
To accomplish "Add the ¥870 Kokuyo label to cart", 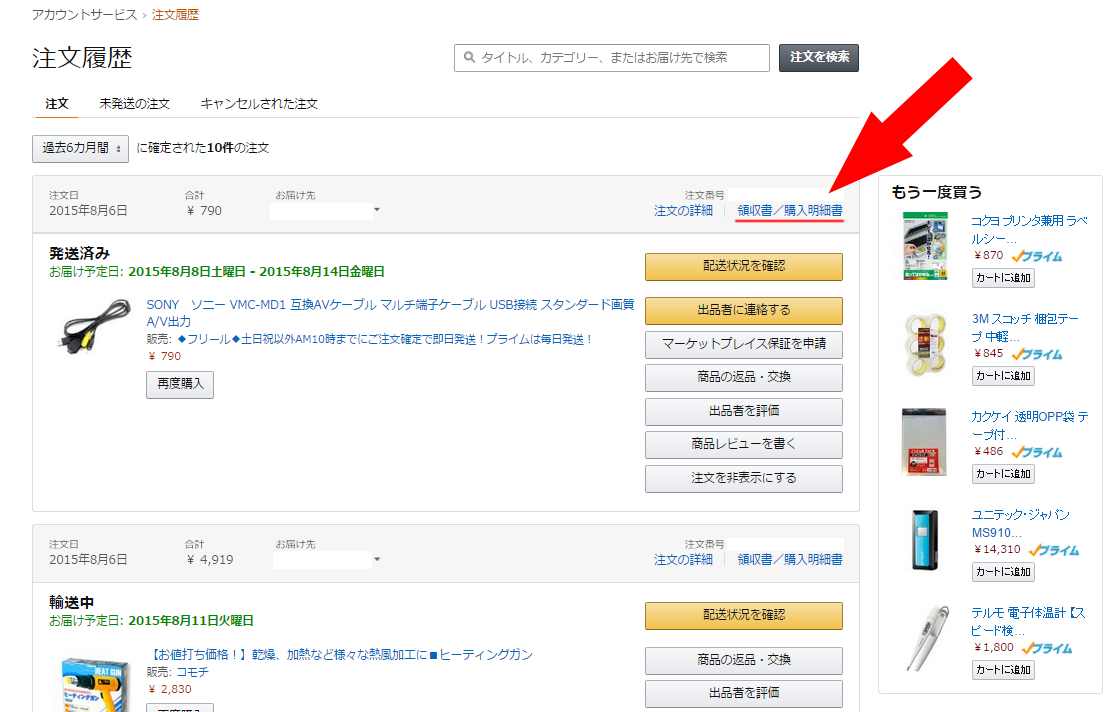I will click(1003, 278).
